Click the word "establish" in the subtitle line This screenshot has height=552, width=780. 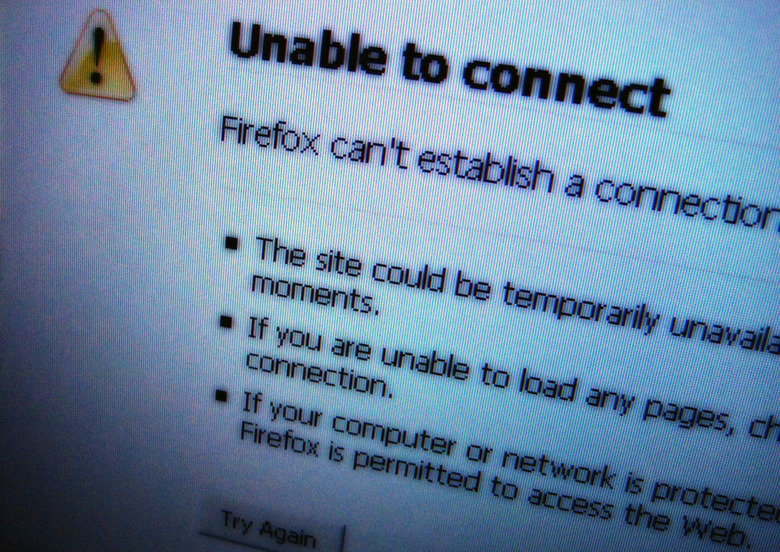point(485,169)
